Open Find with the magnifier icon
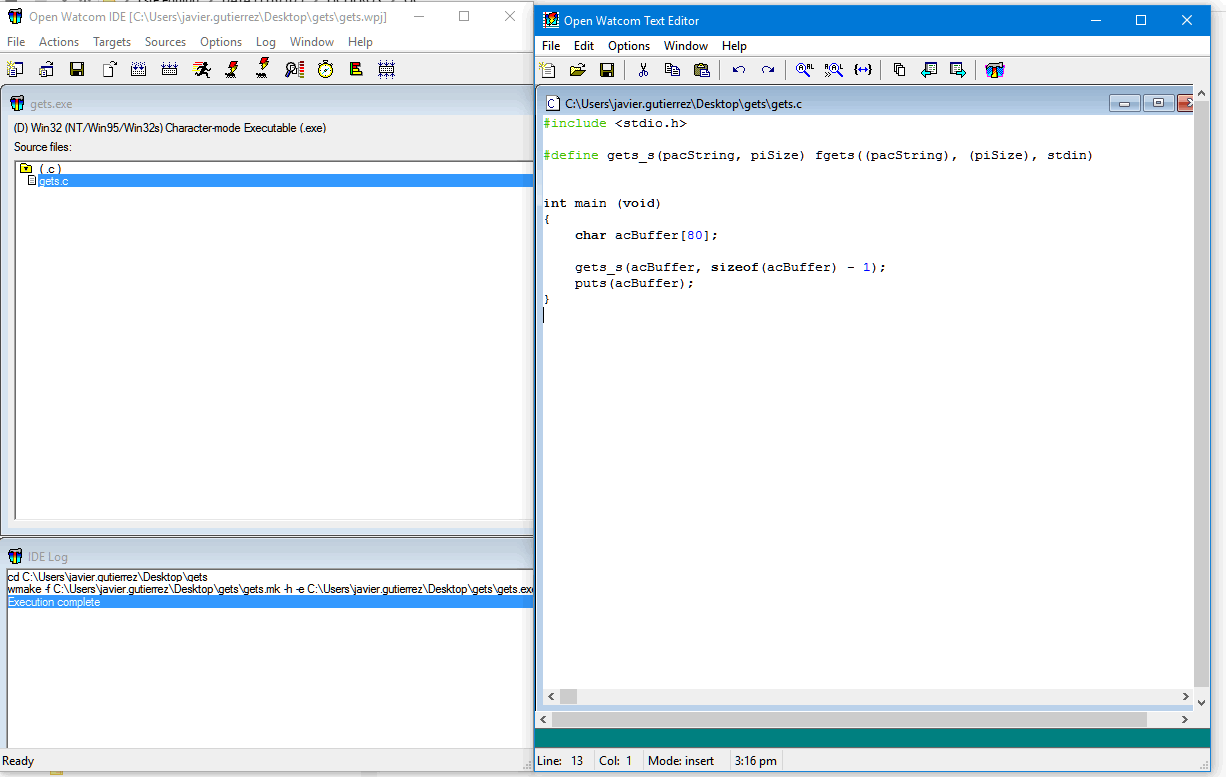The height and width of the screenshot is (777, 1226). point(804,70)
